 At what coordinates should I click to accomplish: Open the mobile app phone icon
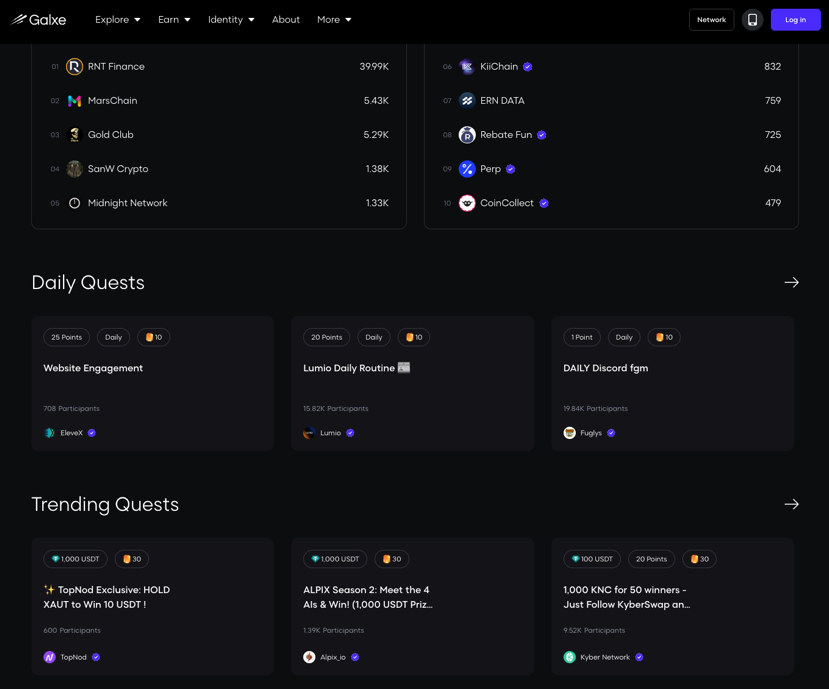tap(752, 20)
